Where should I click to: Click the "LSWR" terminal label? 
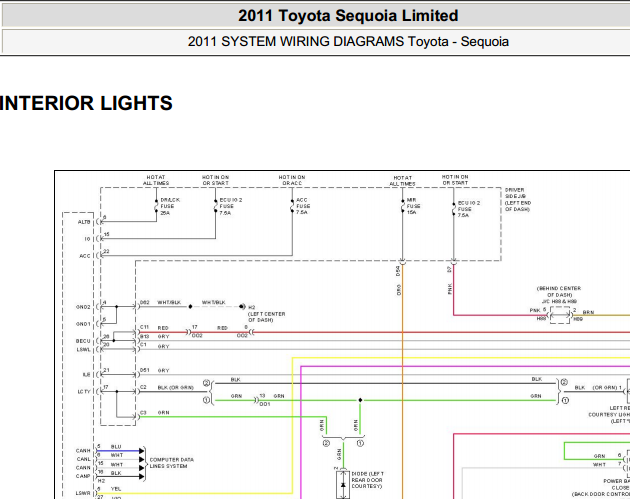point(83,493)
